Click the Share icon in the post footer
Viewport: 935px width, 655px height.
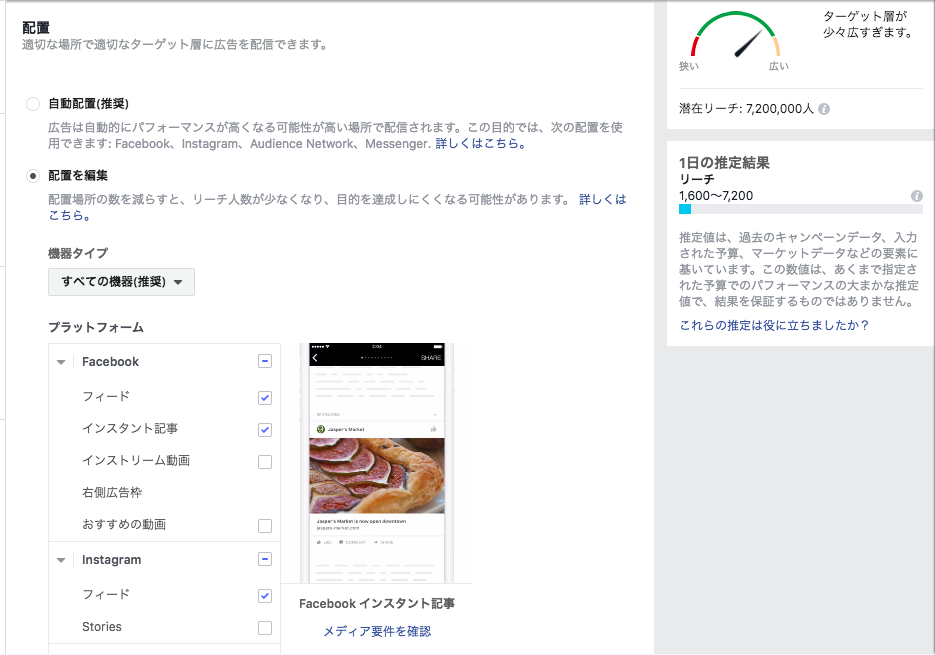[x=376, y=541]
